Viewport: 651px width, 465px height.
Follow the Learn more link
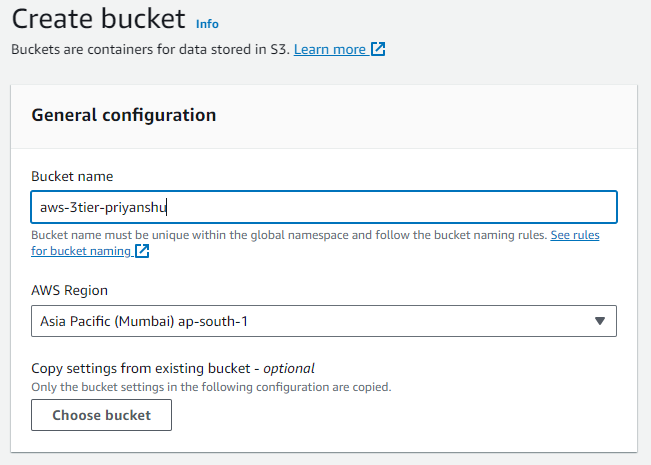tap(330, 49)
